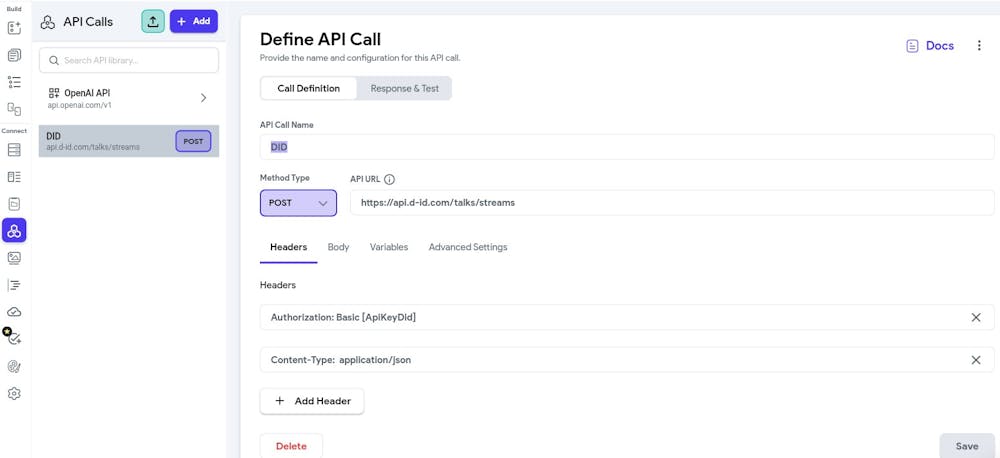Open the three-dot more options menu
Viewport: 1000px width, 458px height.
pyautogui.click(x=979, y=46)
